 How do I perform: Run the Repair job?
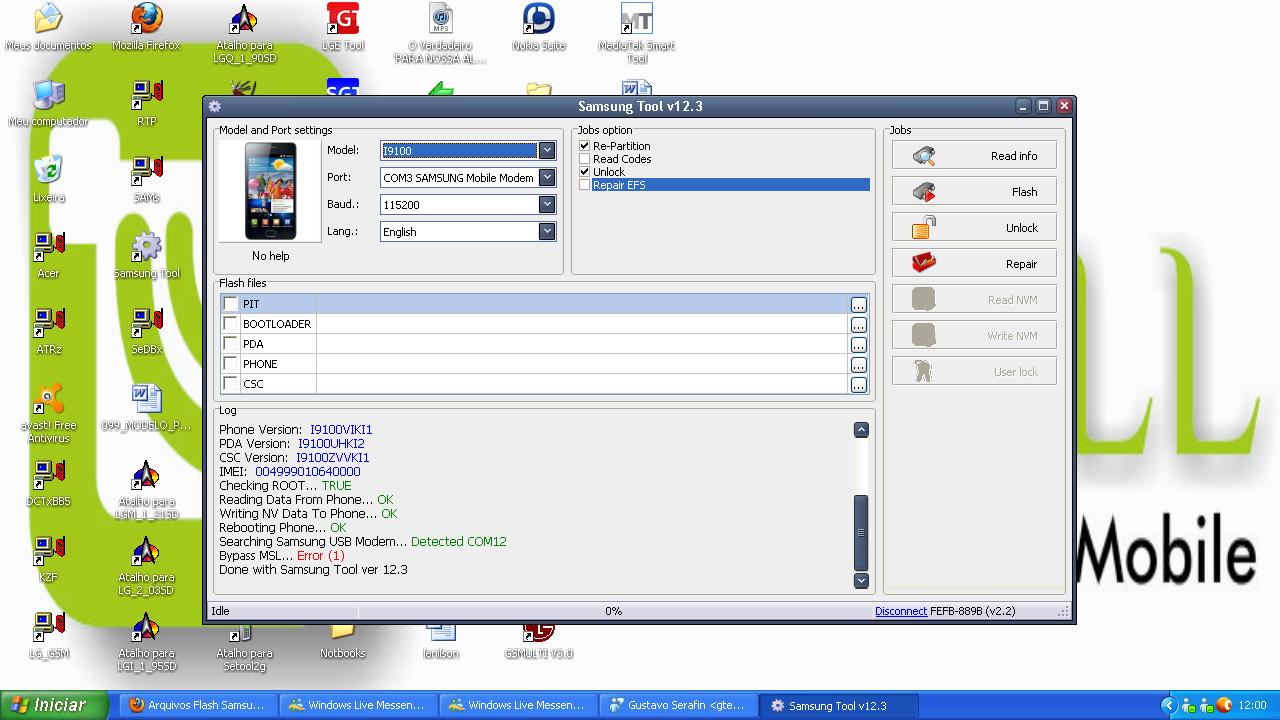(974, 264)
